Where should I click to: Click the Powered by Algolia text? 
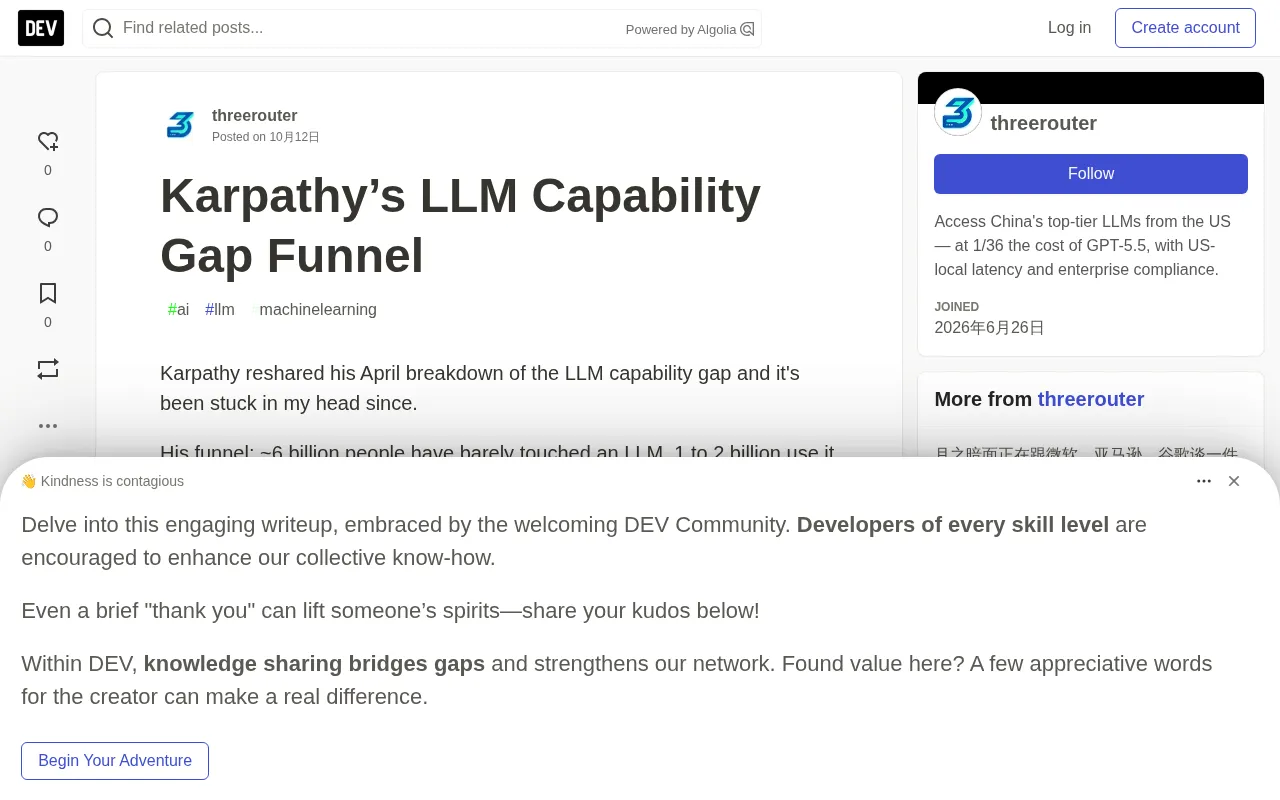(x=681, y=30)
